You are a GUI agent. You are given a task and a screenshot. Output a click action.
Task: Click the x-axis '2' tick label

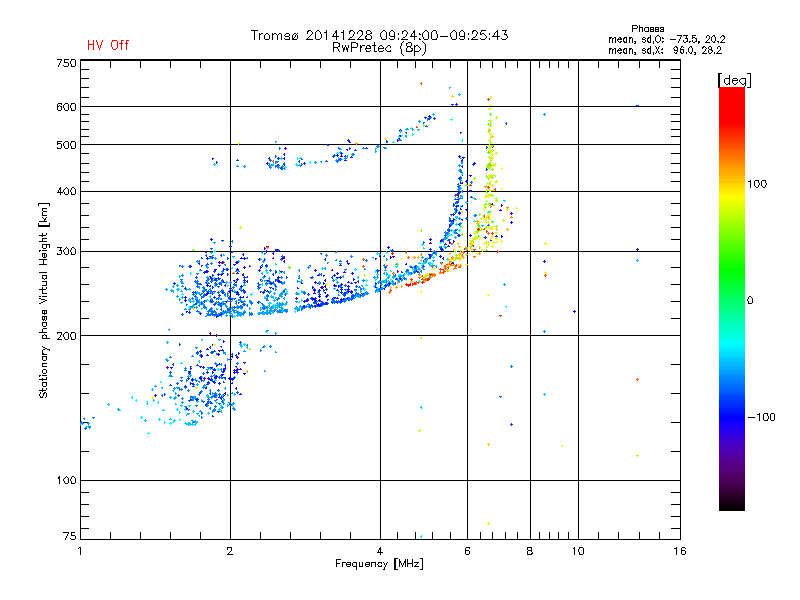[x=230, y=551]
